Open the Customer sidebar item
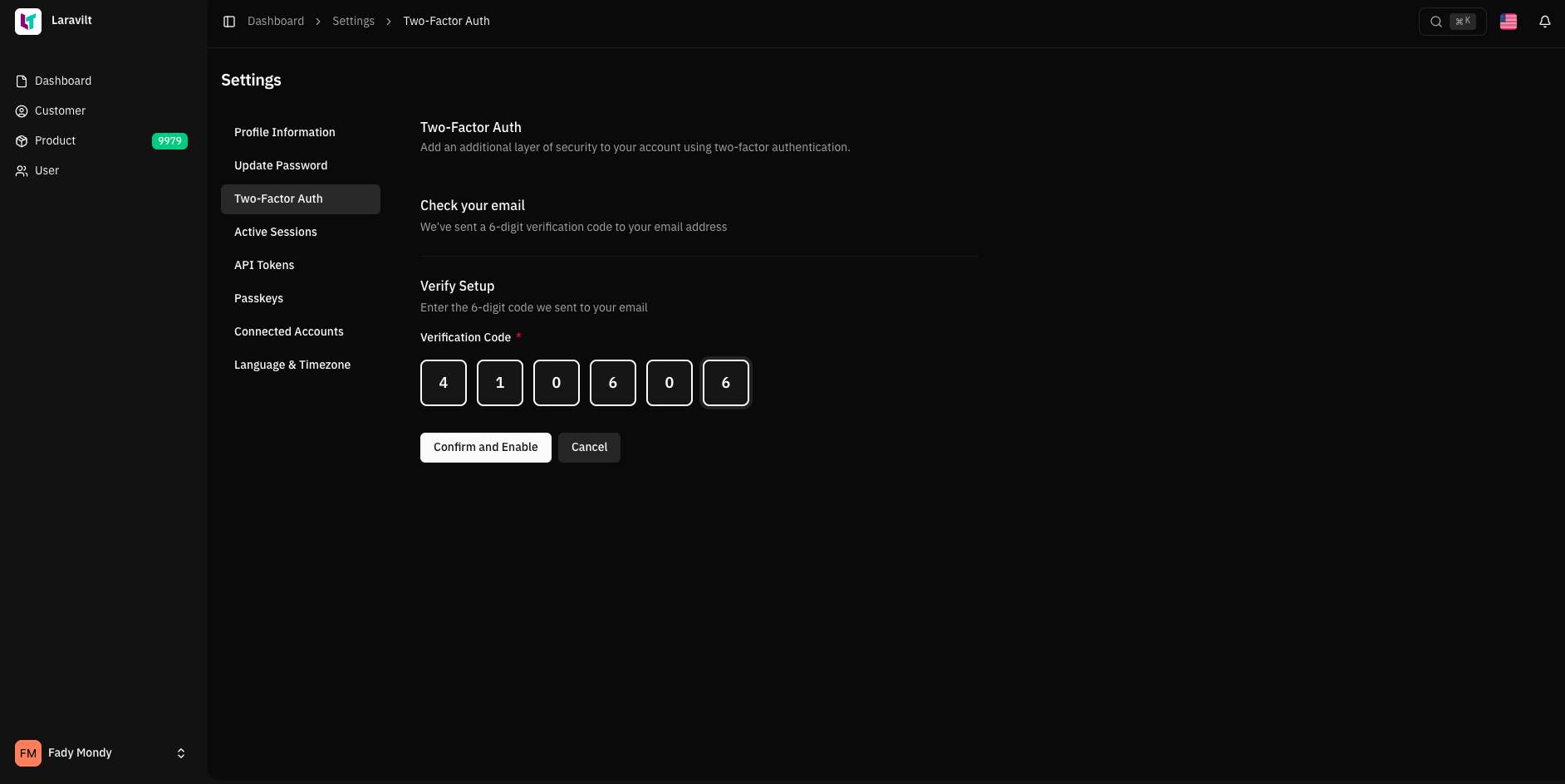 coord(60,110)
